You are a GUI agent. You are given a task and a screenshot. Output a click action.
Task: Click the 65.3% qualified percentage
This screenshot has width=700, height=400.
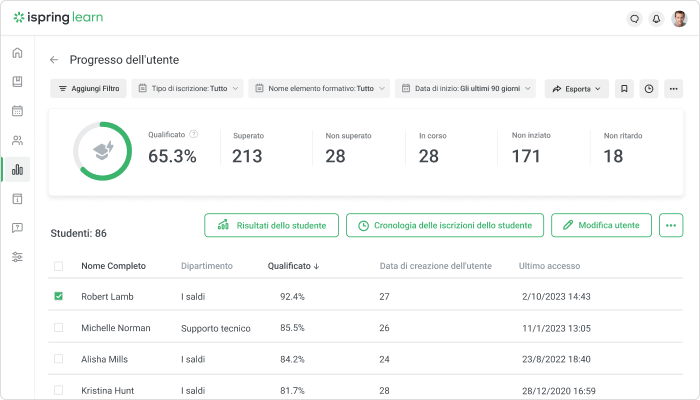(x=172, y=156)
